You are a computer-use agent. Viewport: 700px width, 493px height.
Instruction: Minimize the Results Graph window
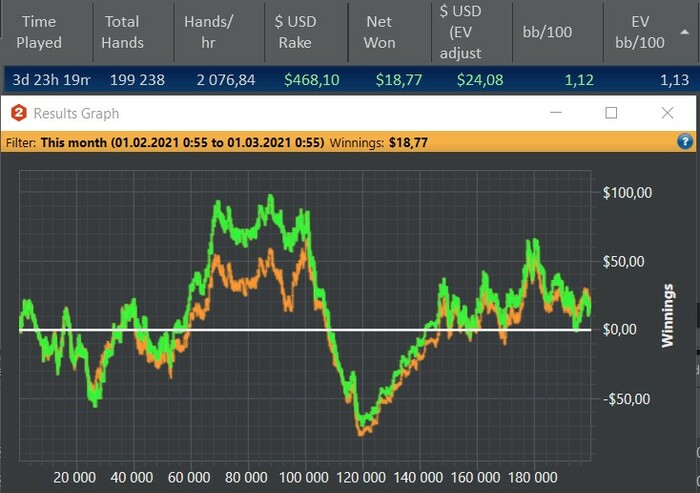556,113
